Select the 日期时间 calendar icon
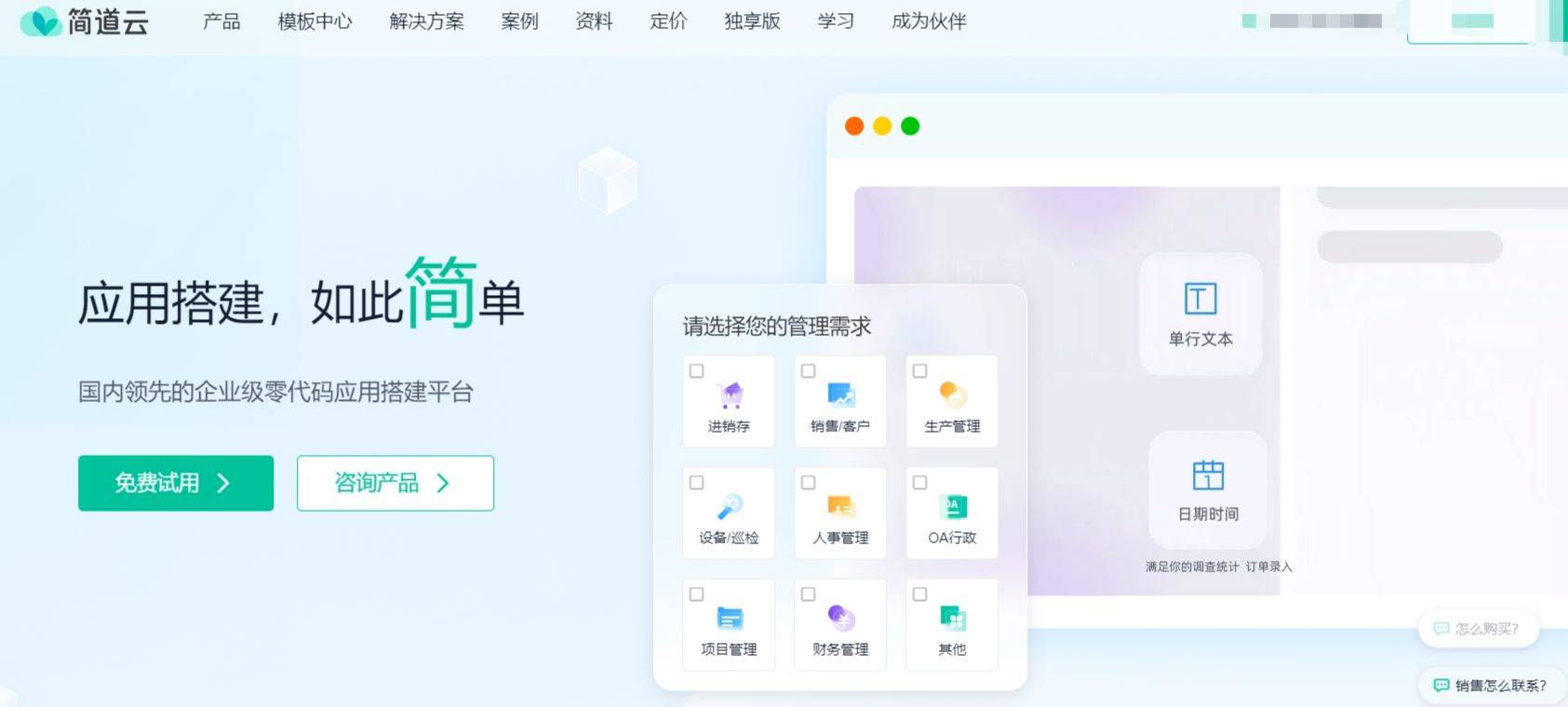This screenshot has height=707, width=1568. click(x=1208, y=475)
